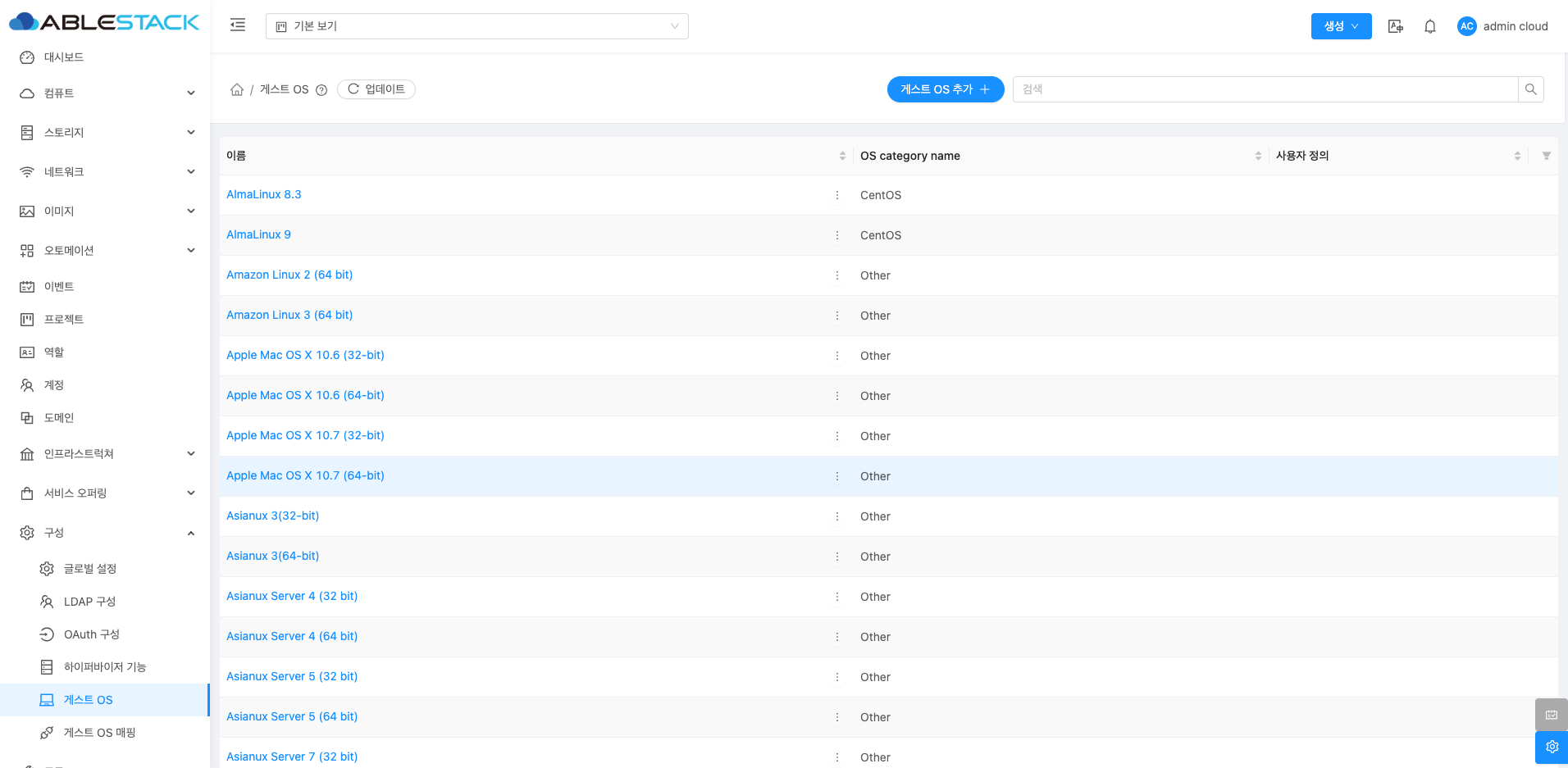Open the 생성 create dropdown button

1341,26
